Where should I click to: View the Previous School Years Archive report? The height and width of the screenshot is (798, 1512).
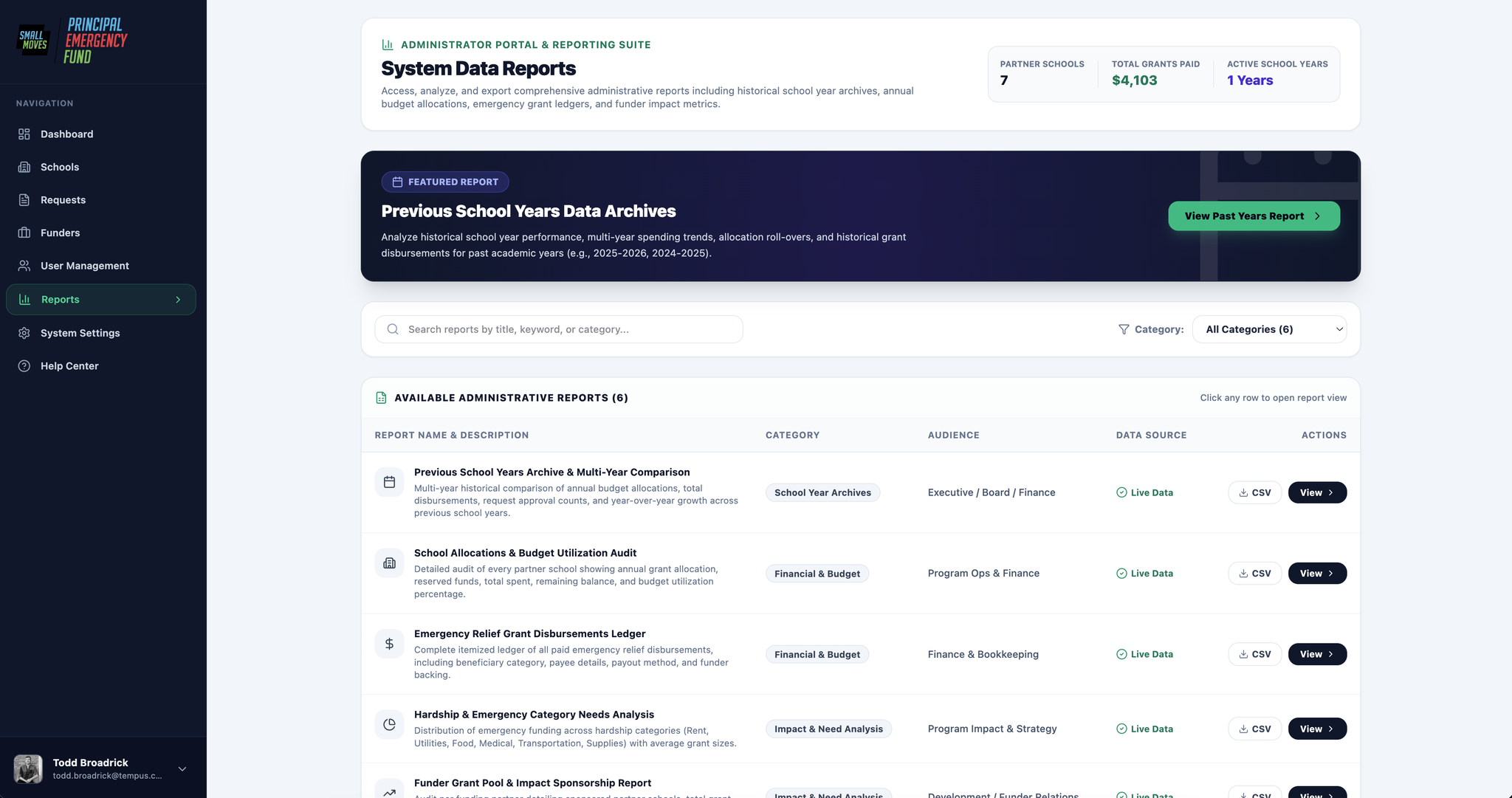coord(1317,492)
